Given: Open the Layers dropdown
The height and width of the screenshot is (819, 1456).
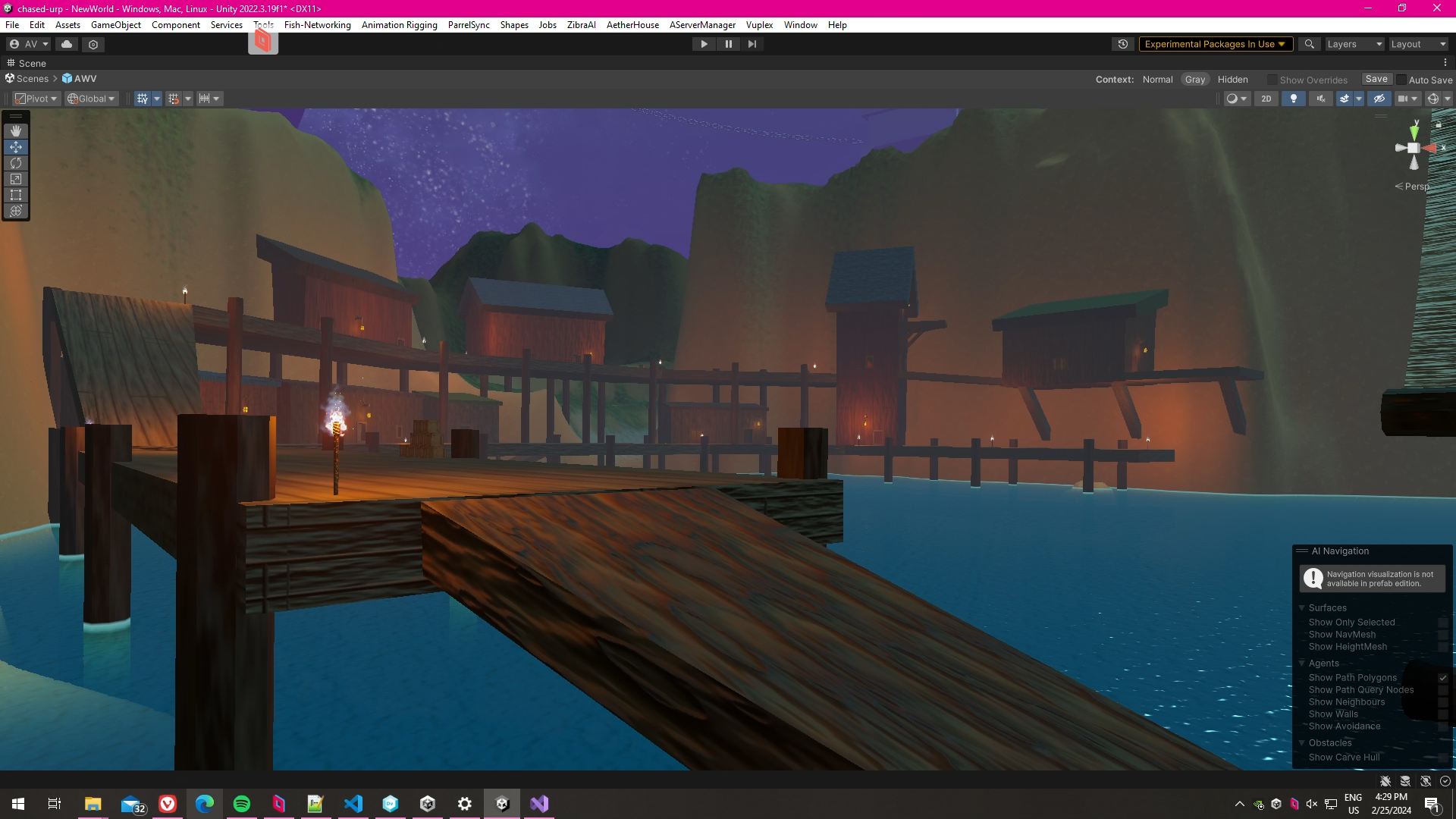Looking at the screenshot, I should pyautogui.click(x=1354, y=44).
